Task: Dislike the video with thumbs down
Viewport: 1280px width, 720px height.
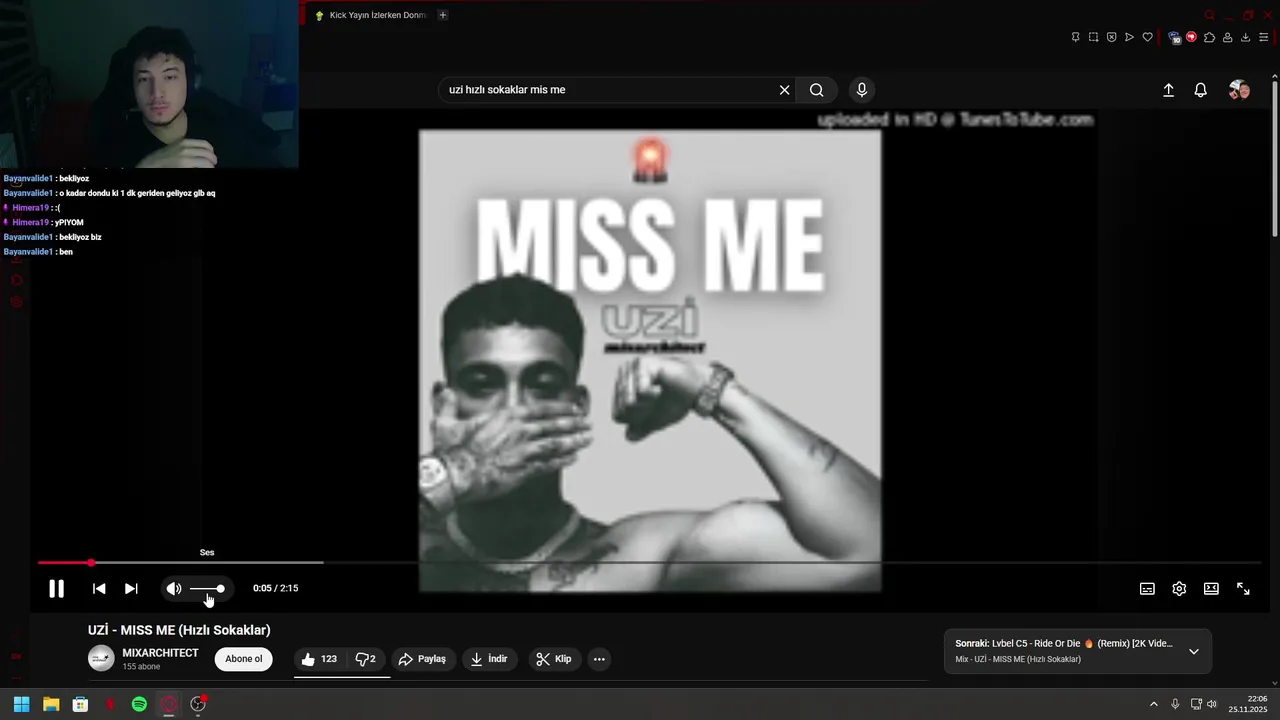Action: (366, 659)
